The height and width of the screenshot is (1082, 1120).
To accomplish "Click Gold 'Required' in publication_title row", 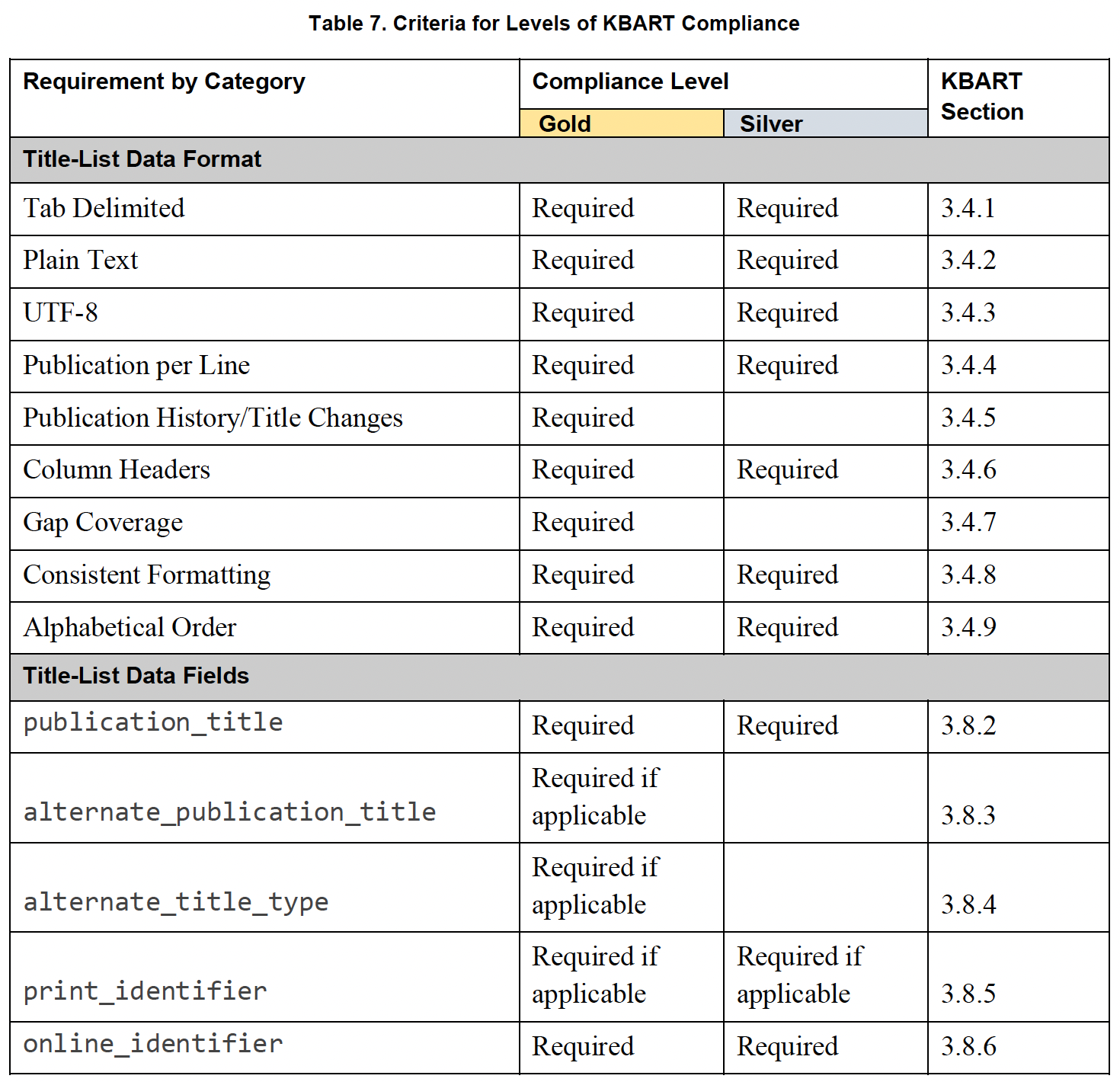I will 583,726.
